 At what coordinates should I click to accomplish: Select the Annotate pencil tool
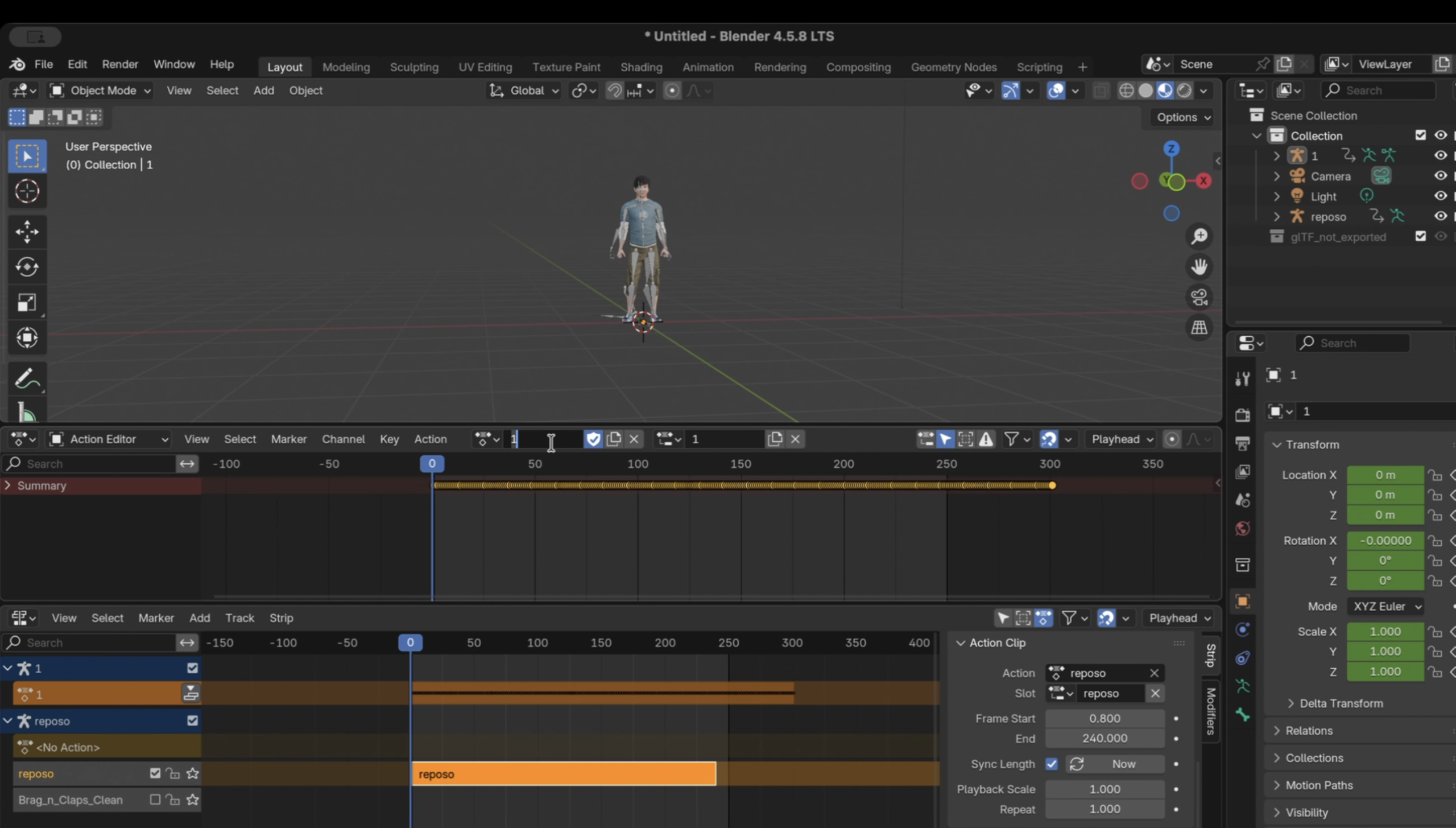(x=27, y=378)
